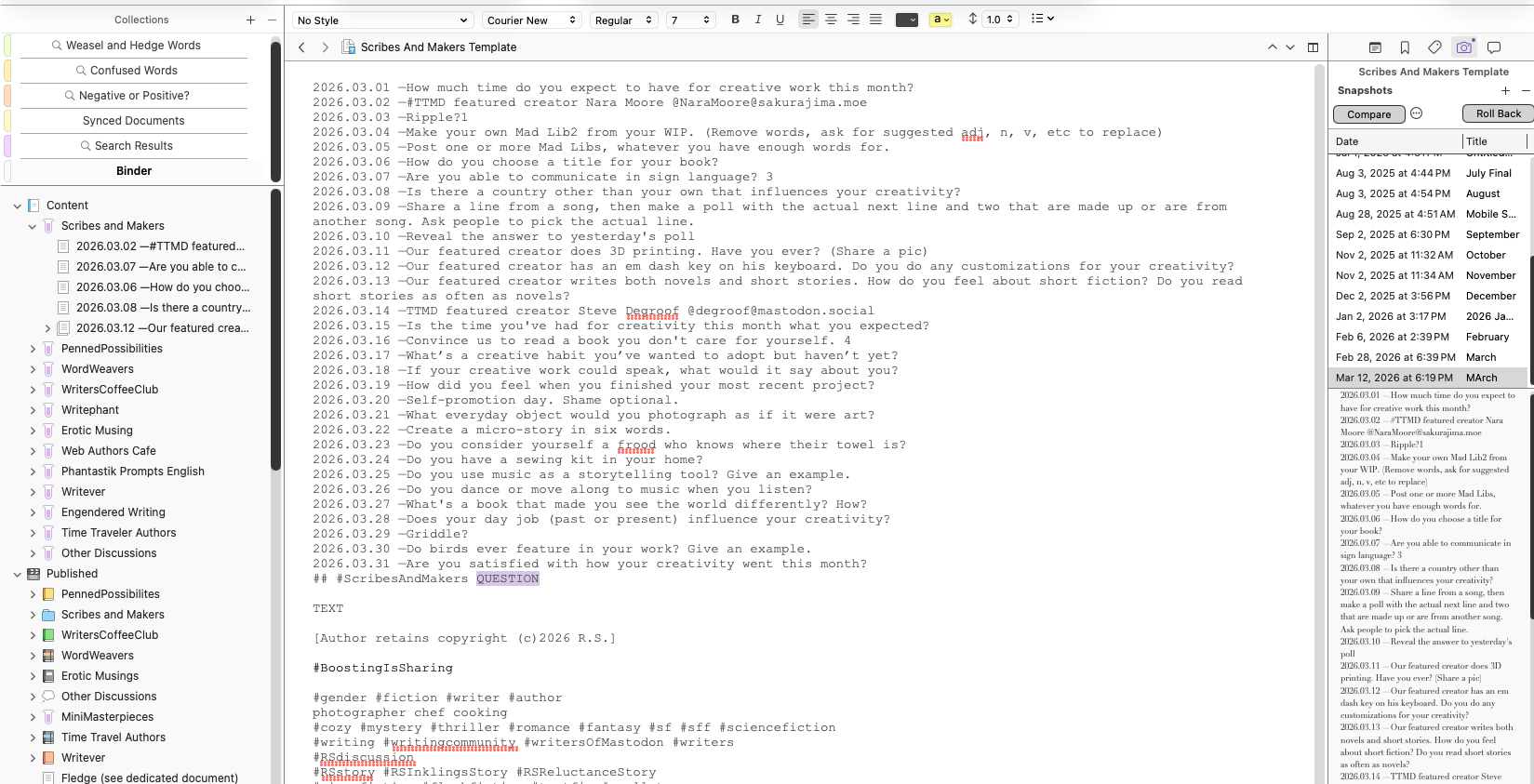The image size is (1534, 784).
Task: Toggle italic formatting
Action: tap(758, 20)
